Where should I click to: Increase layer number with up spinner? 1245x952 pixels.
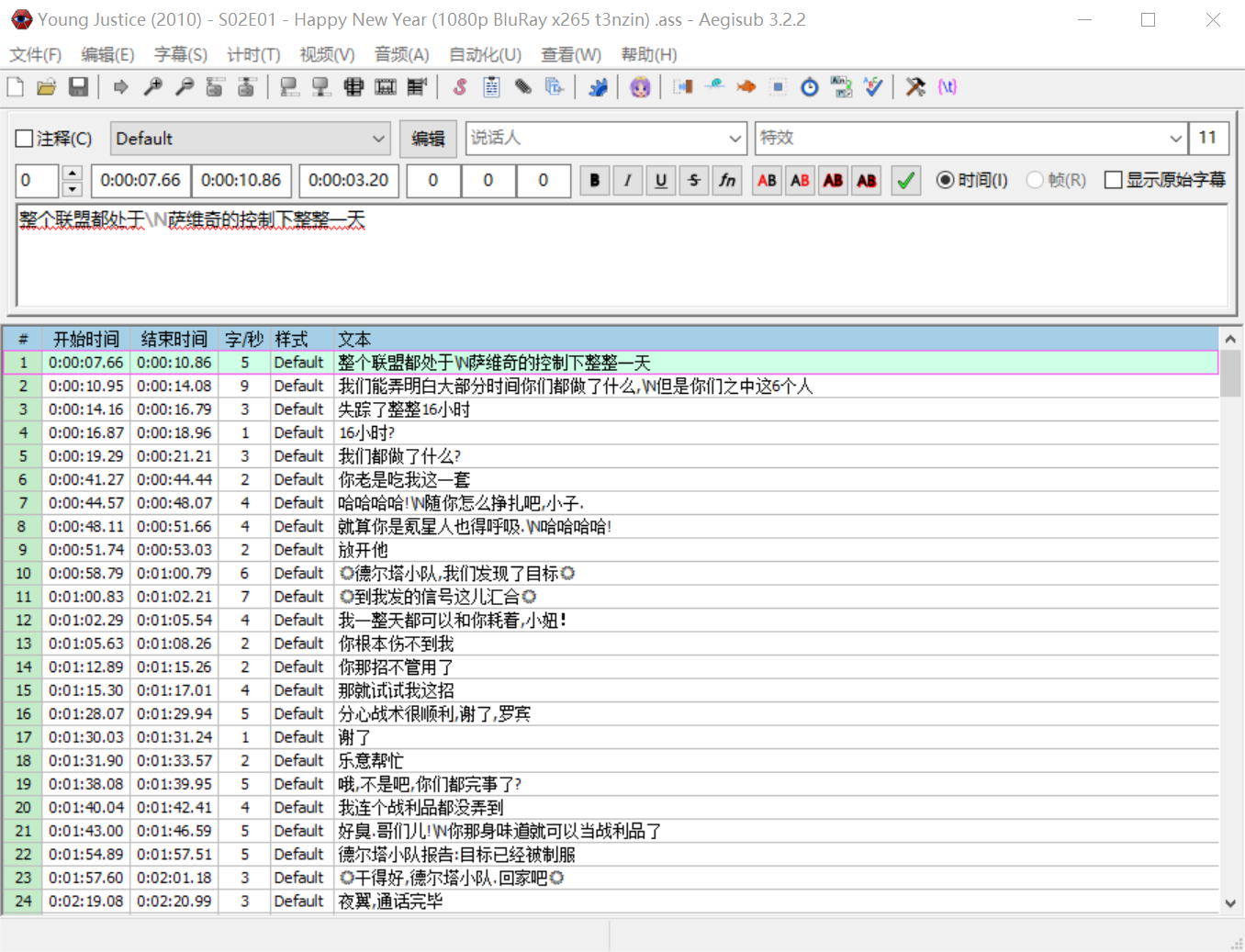[x=73, y=173]
